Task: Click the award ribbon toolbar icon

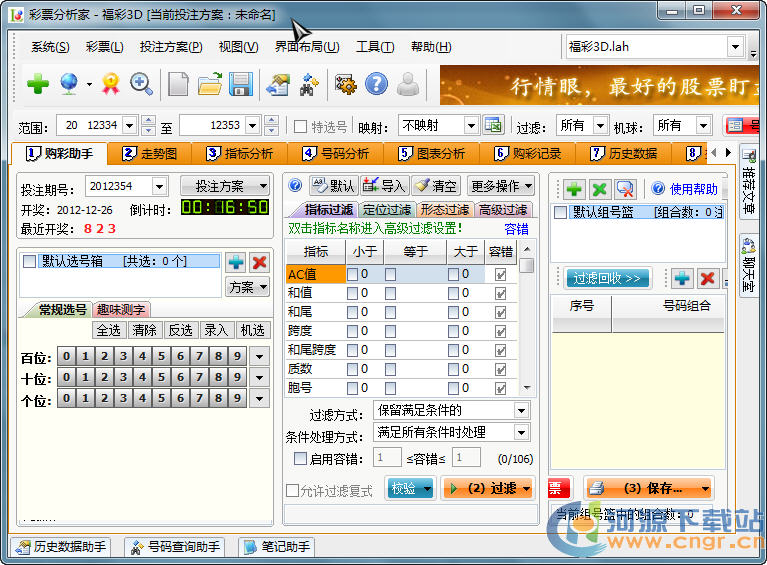Action: click(x=110, y=85)
